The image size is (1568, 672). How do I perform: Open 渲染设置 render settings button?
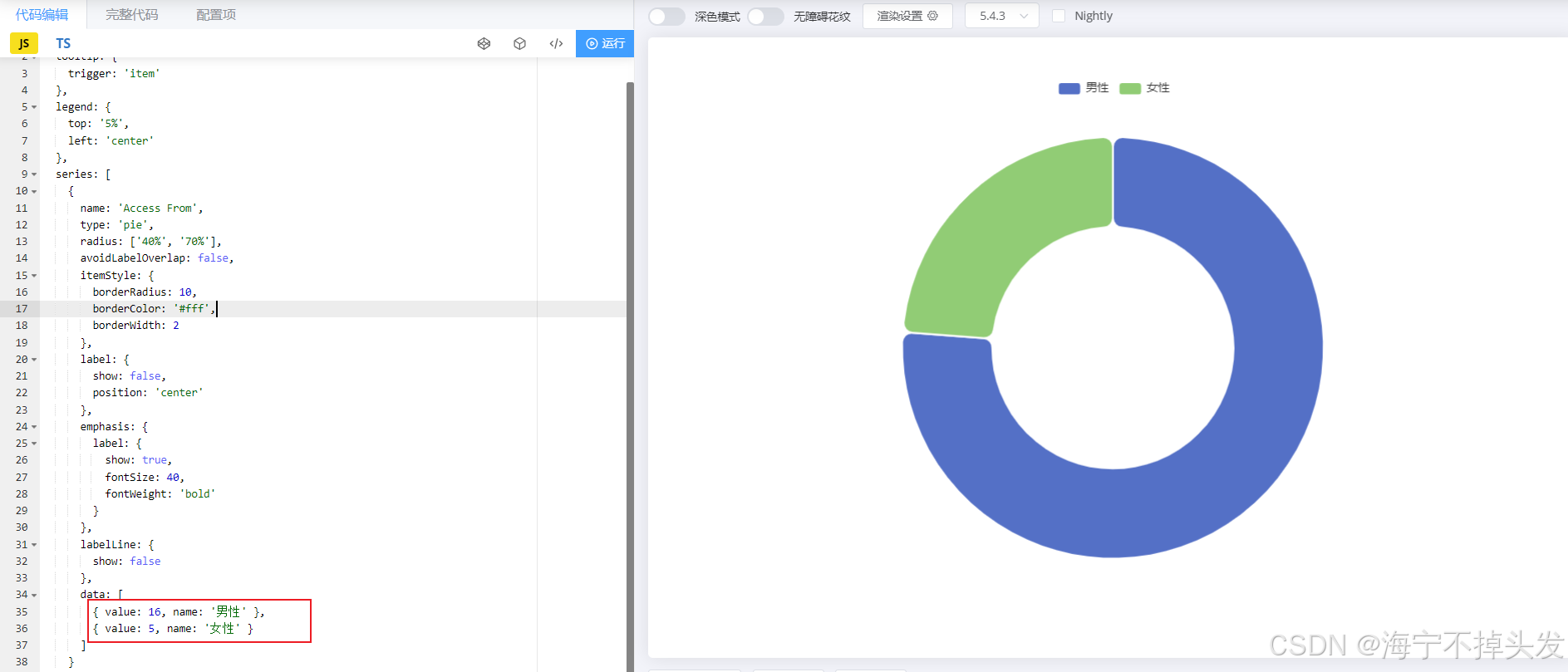click(x=907, y=16)
